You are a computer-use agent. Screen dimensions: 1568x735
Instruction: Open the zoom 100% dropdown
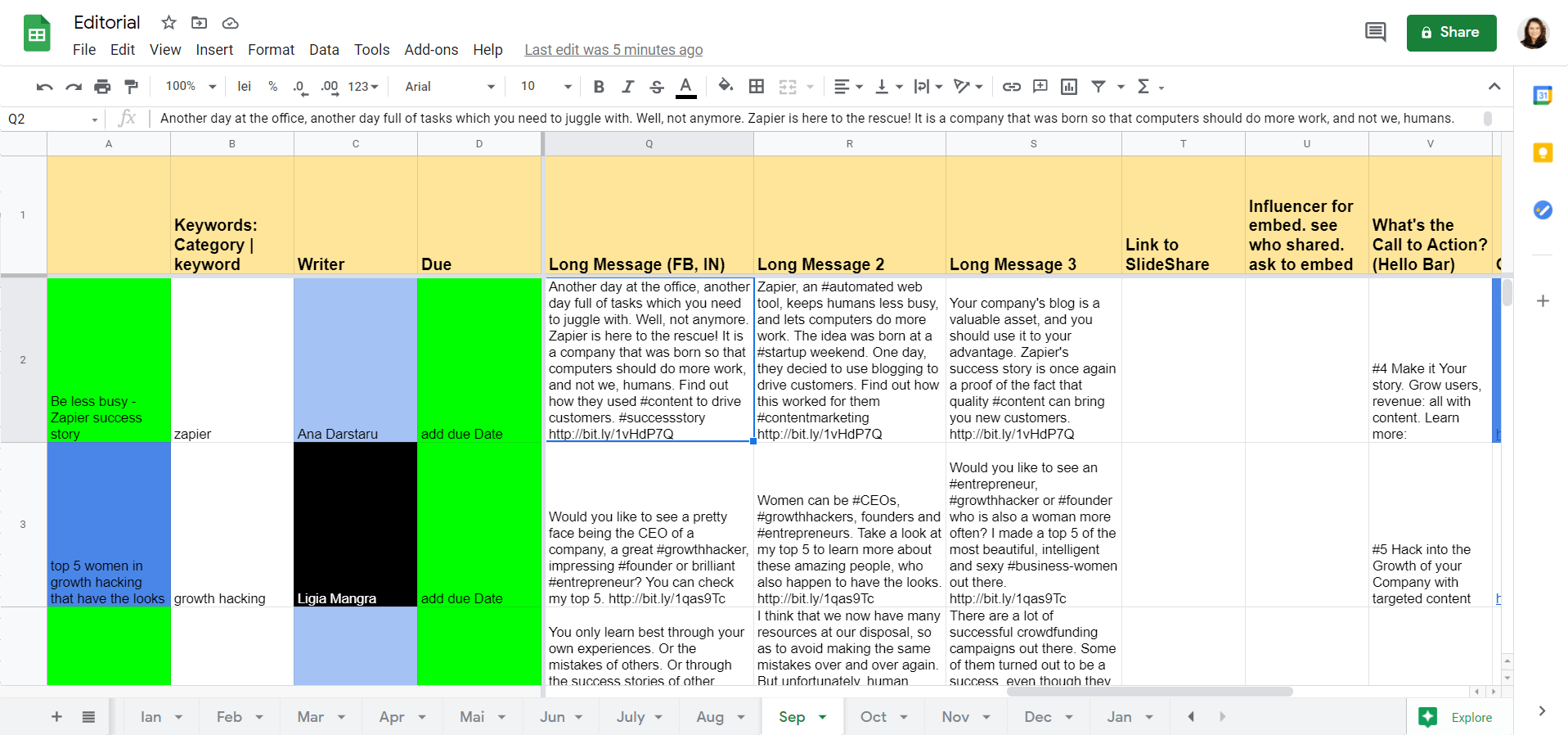(x=191, y=87)
